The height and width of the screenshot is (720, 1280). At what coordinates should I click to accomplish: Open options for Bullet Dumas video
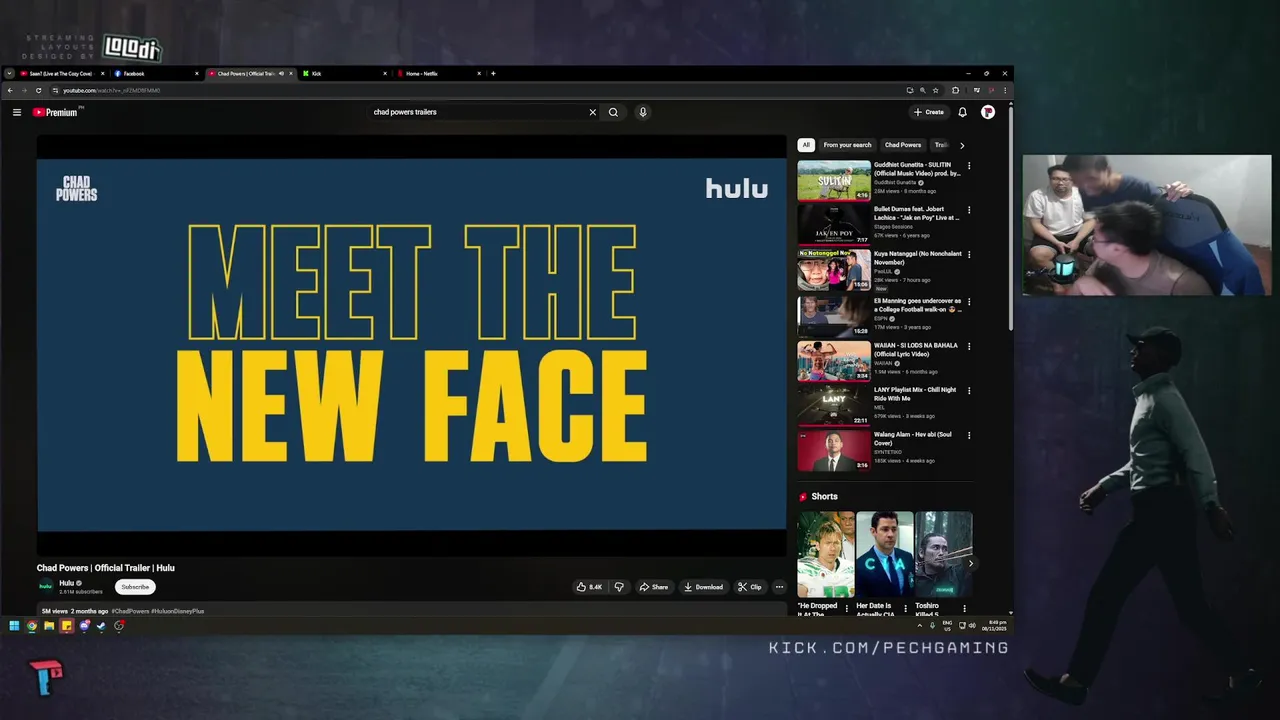(x=968, y=210)
